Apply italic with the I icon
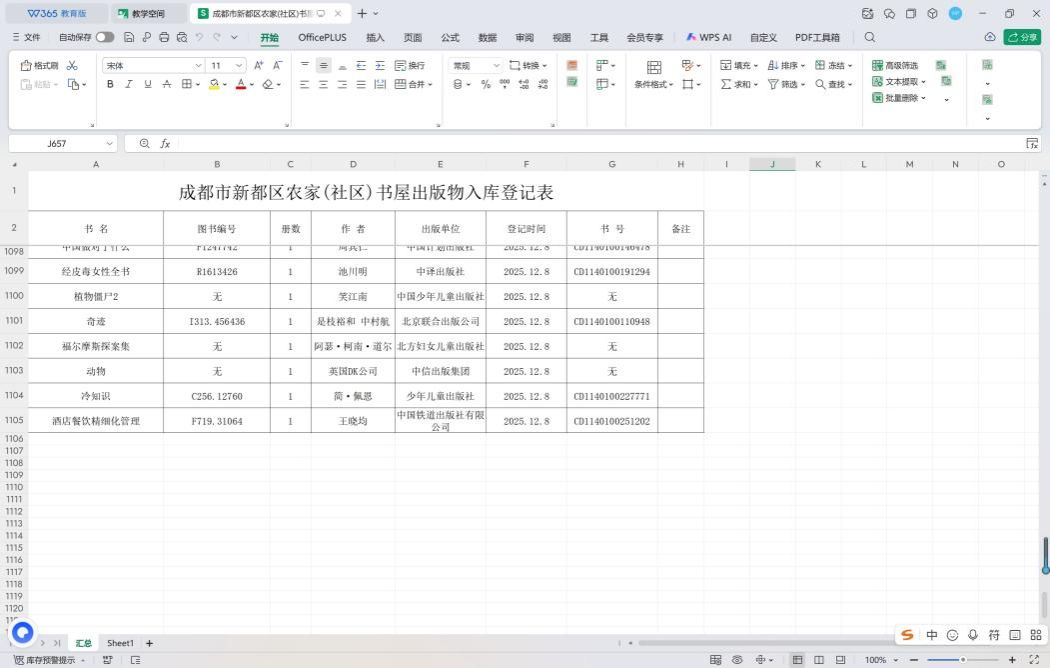 [x=129, y=85]
